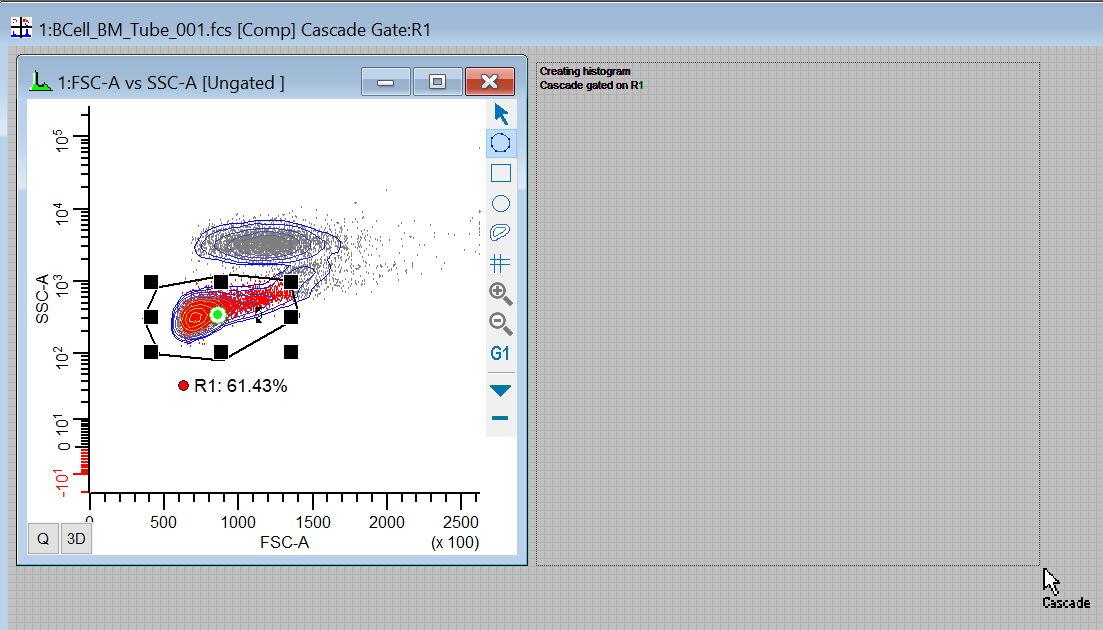
Task: Click the G1 gate button
Action: tap(501, 353)
